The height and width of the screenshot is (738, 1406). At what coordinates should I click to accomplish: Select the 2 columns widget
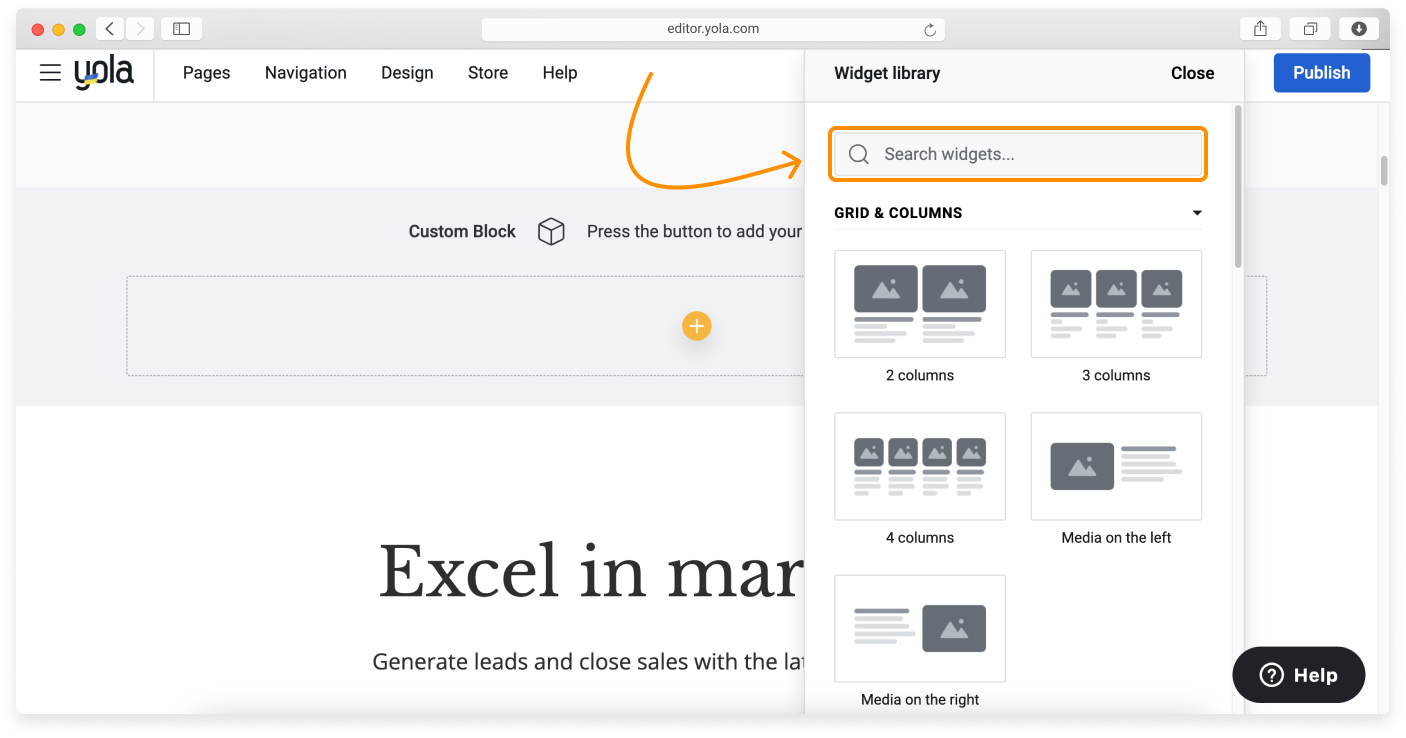pyautogui.click(x=920, y=304)
